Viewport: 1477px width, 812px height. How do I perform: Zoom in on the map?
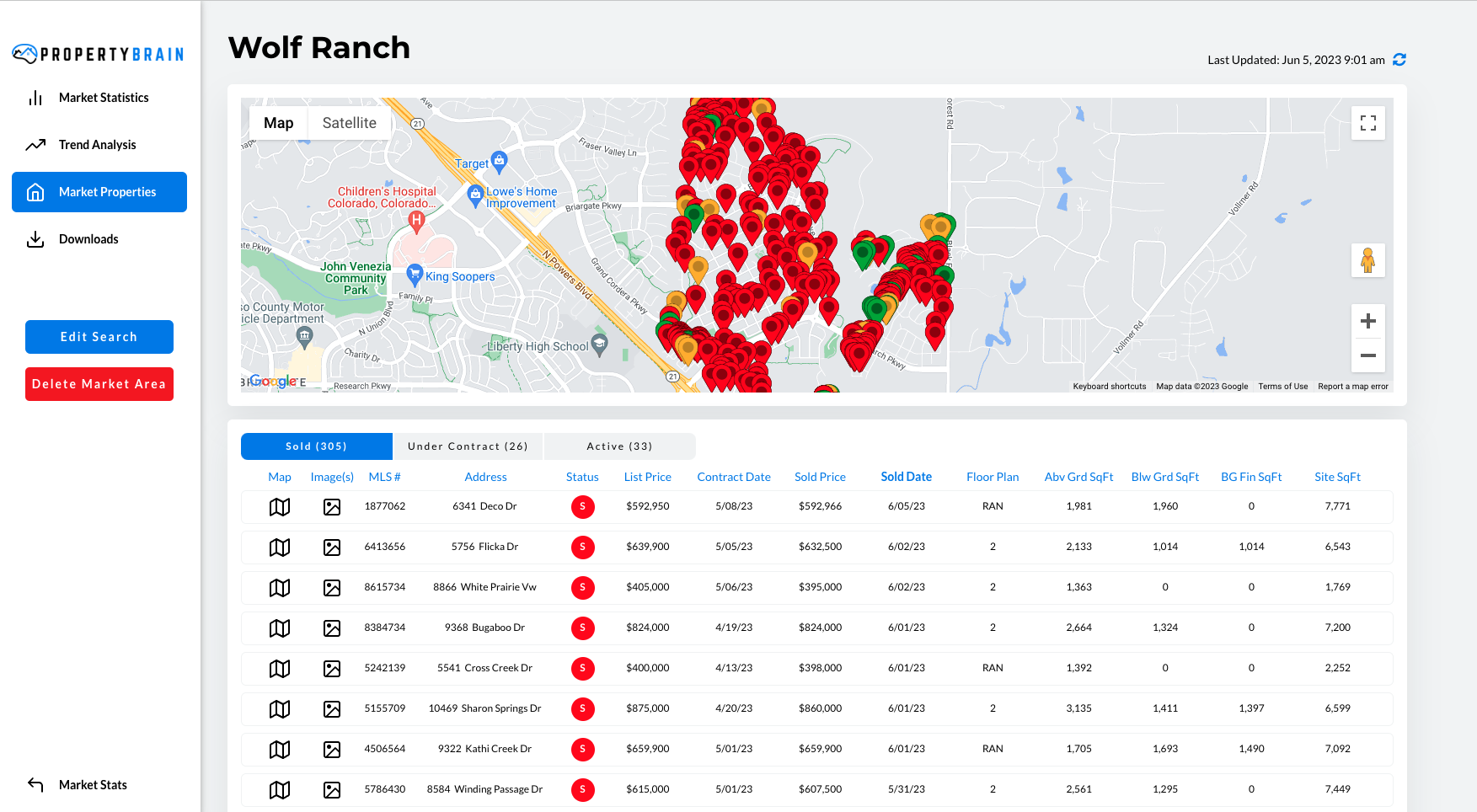tap(1367, 321)
